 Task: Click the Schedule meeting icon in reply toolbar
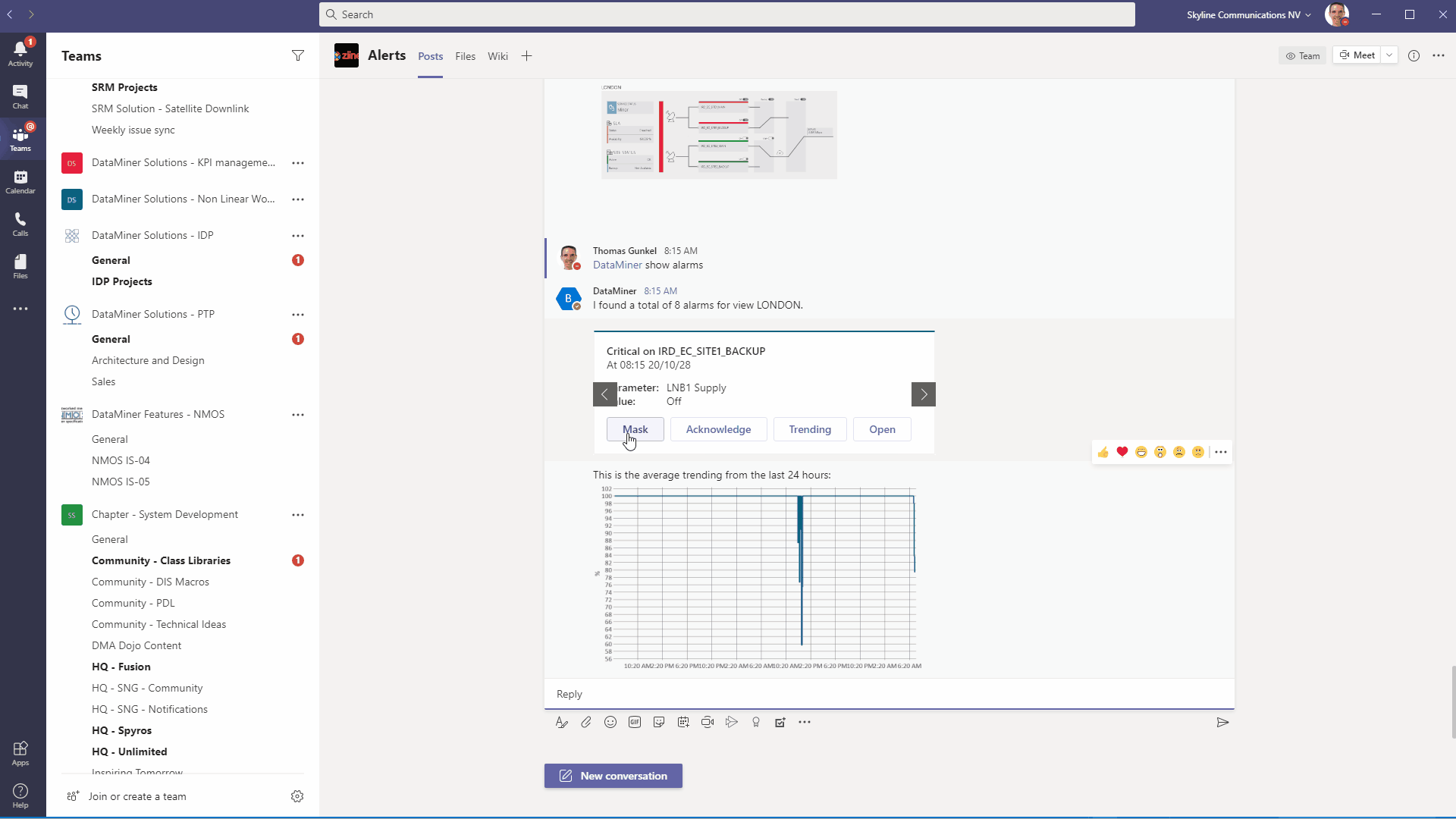[x=683, y=722]
